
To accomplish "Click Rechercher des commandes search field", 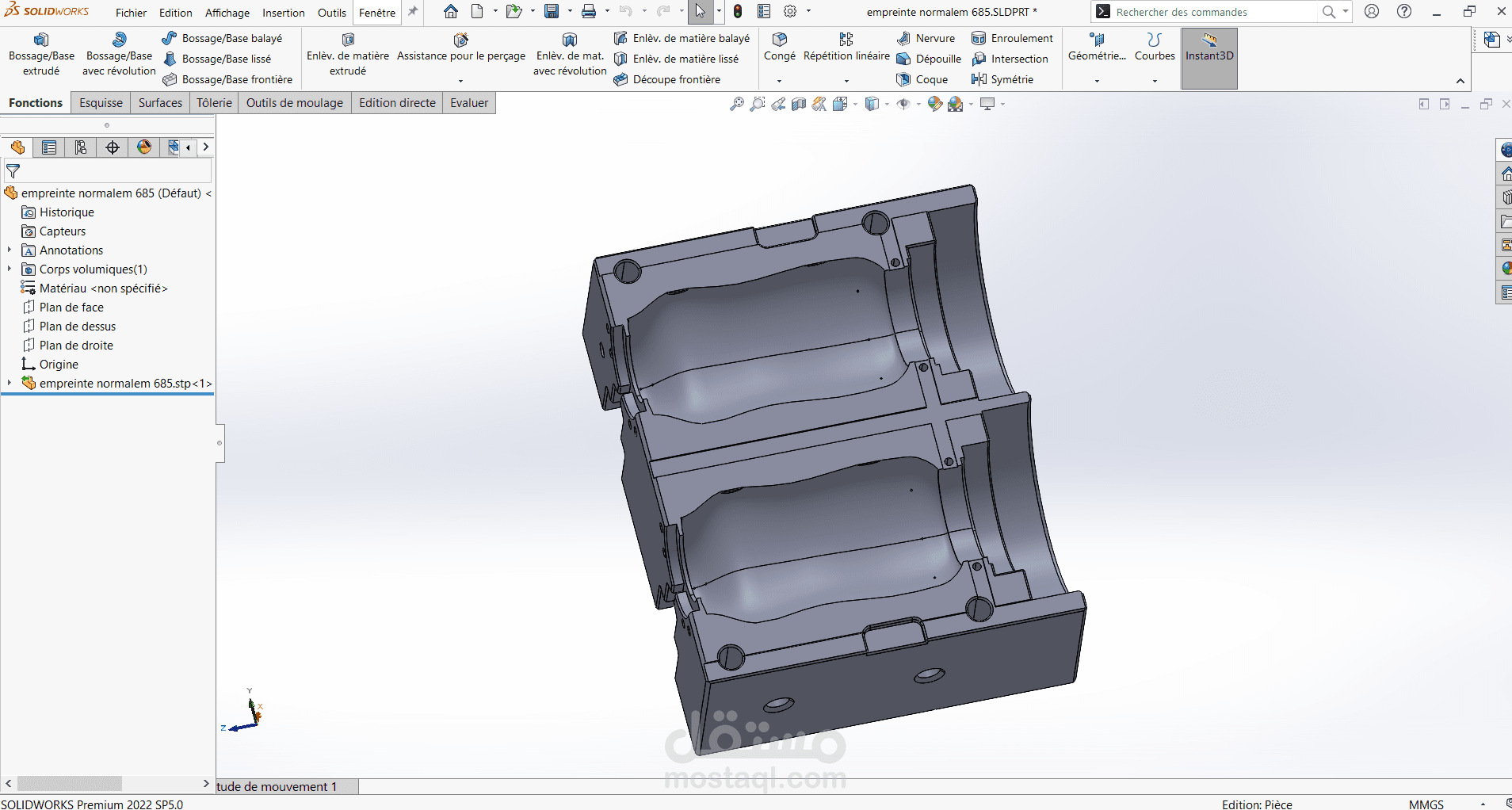I will point(1214,12).
